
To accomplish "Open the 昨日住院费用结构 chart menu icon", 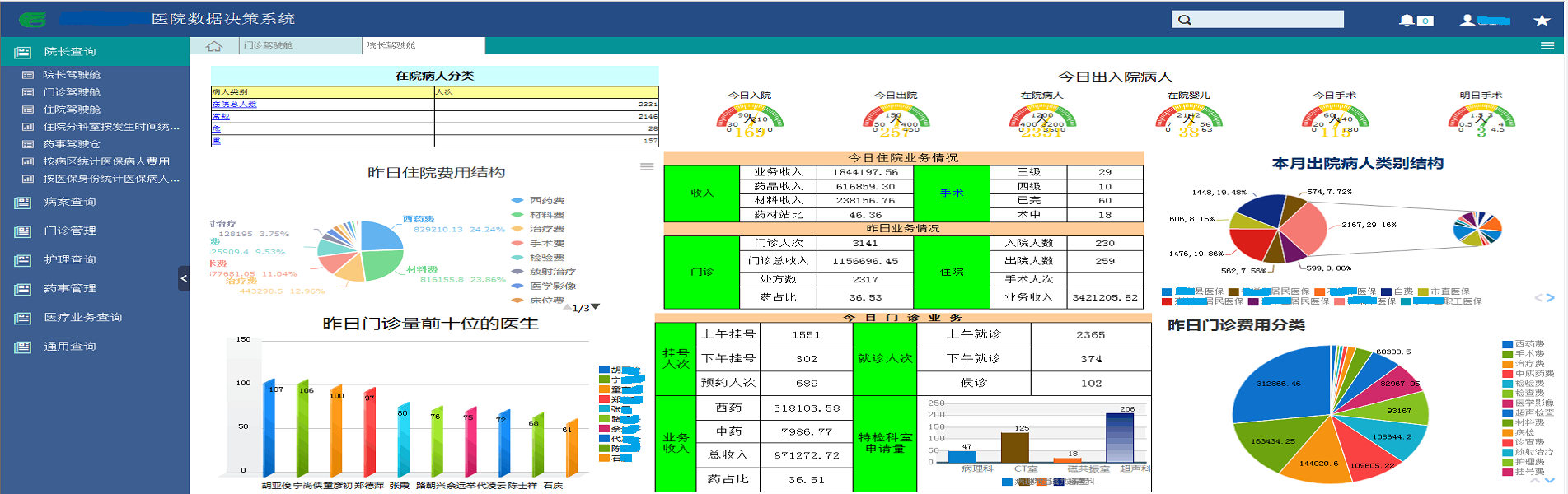I will [647, 167].
